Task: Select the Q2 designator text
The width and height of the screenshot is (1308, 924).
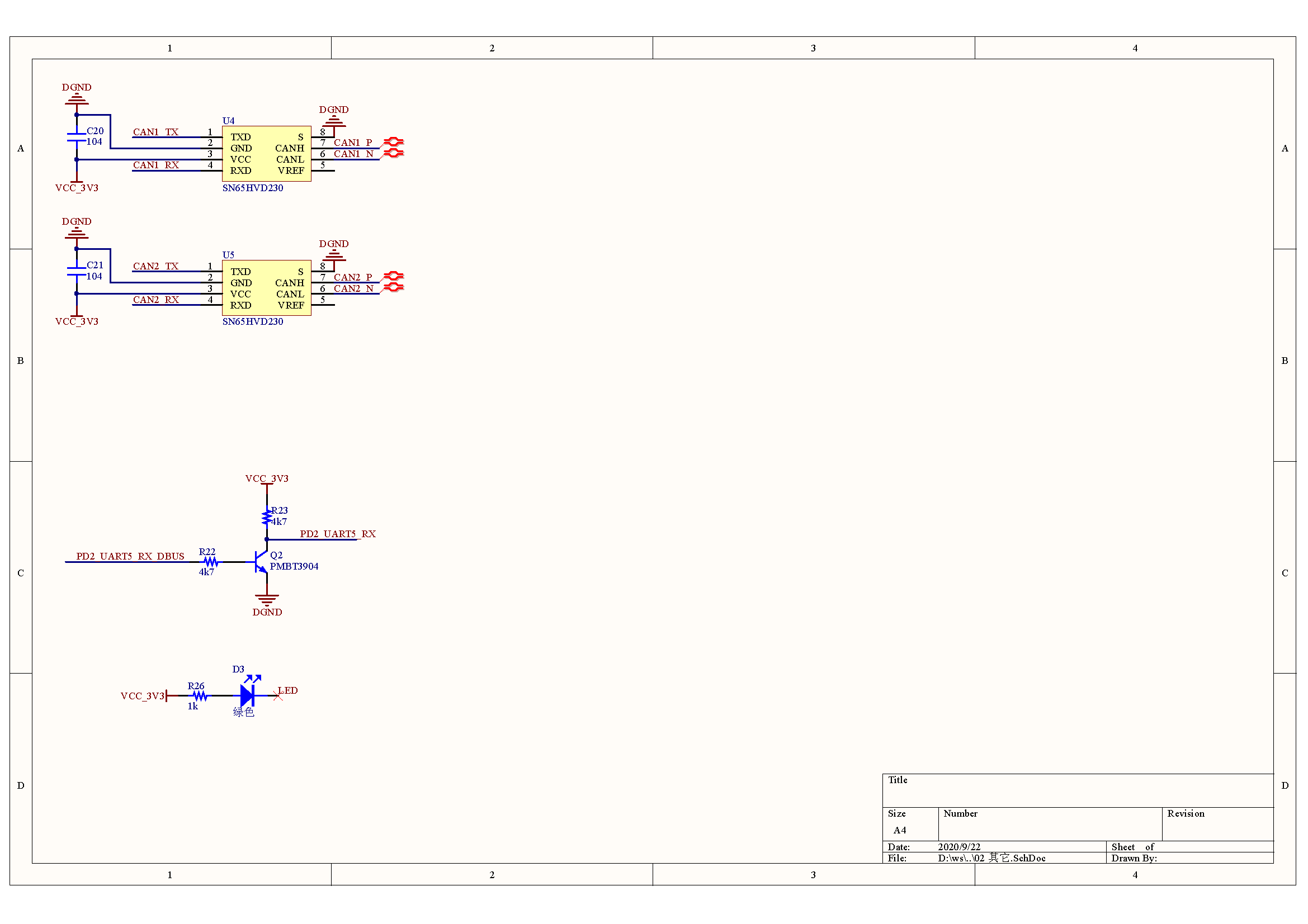Action: point(276,555)
